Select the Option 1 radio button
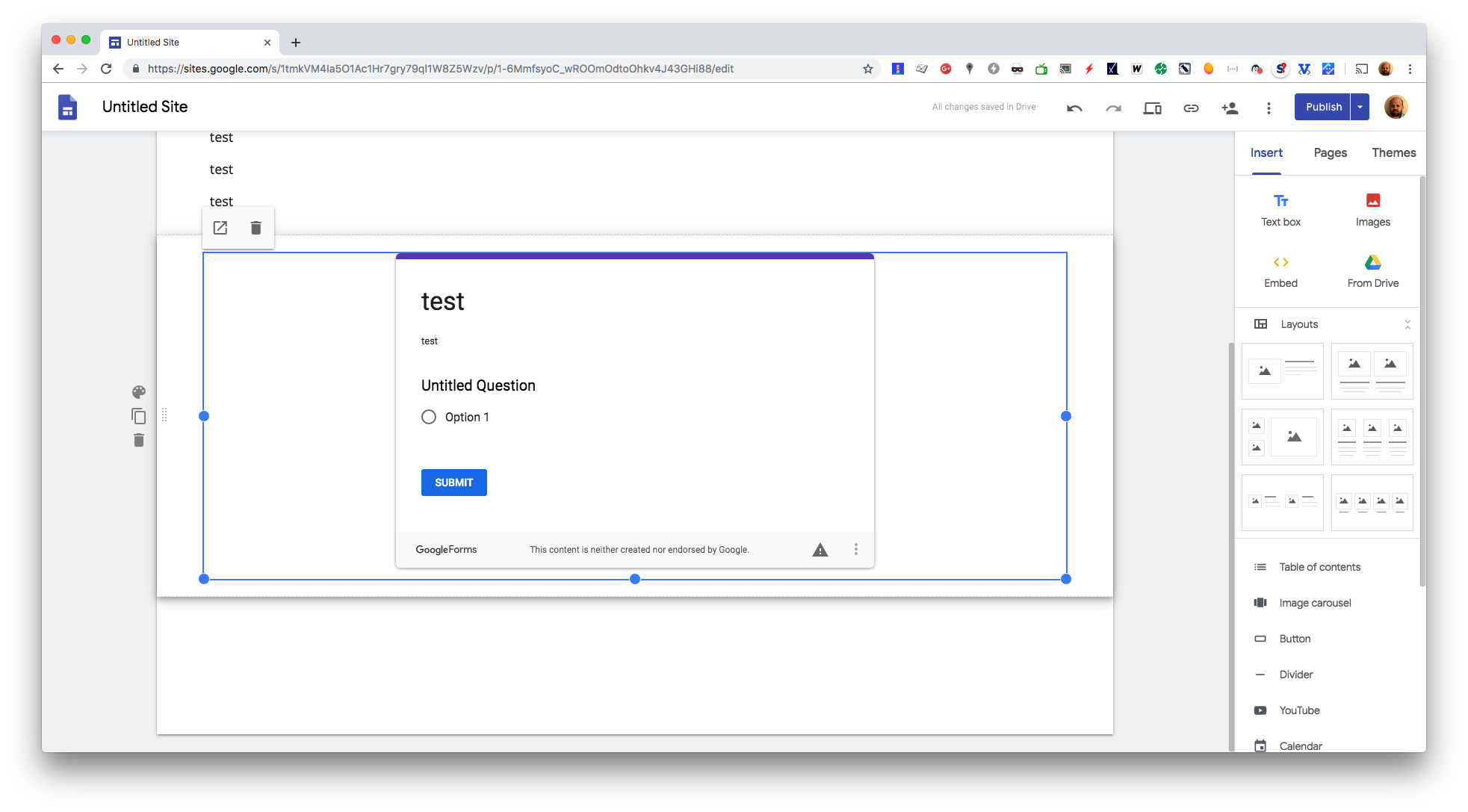Image resolution: width=1468 pixels, height=812 pixels. pyautogui.click(x=429, y=417)
